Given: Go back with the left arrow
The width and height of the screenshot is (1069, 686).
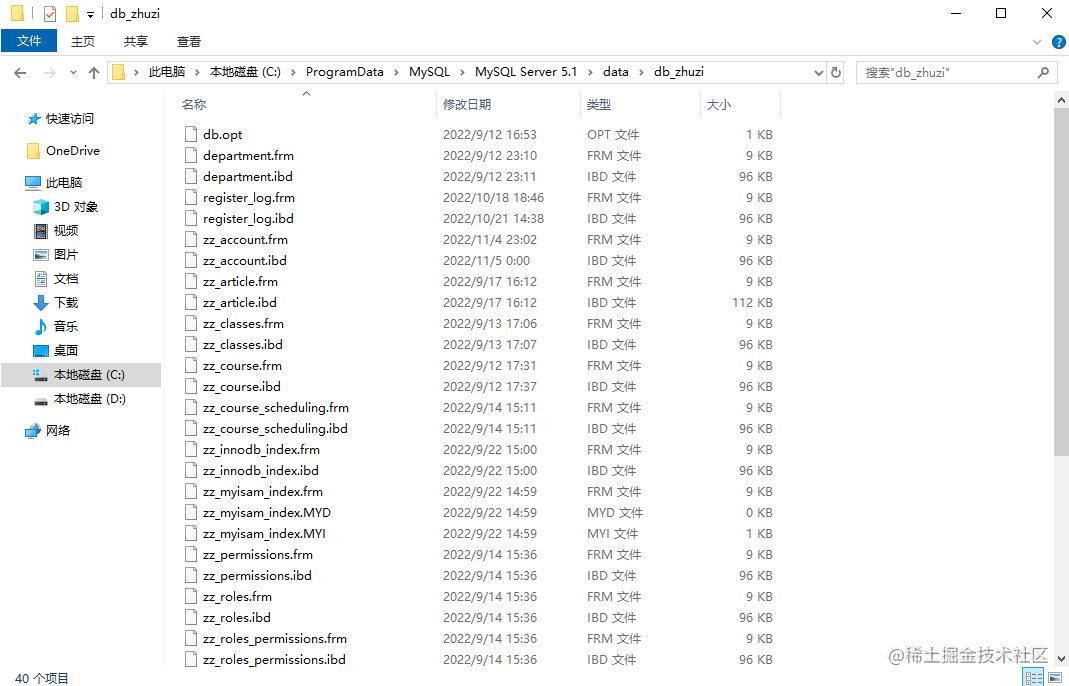Looking at the screenshot, I should 20,72.
